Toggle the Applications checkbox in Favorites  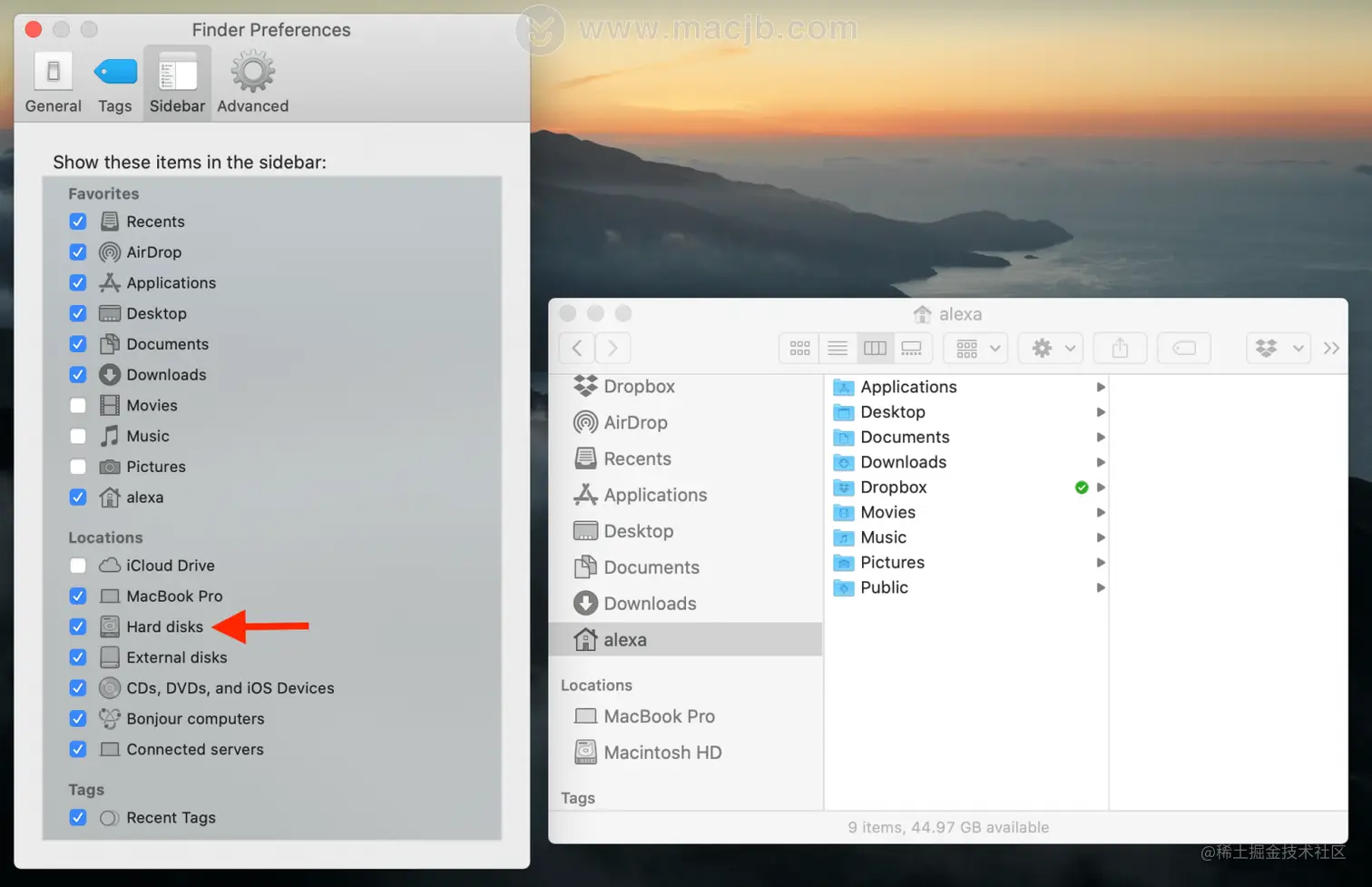pos(78,282)
